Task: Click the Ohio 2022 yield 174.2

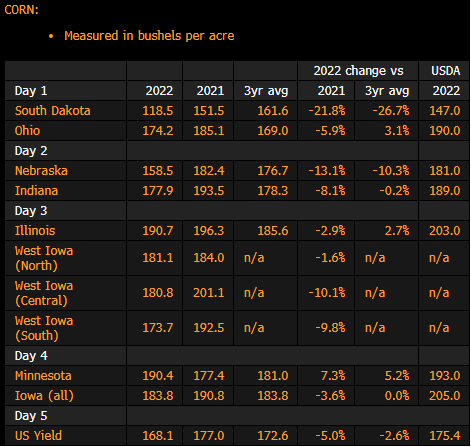Action: [x=158, y=131]
